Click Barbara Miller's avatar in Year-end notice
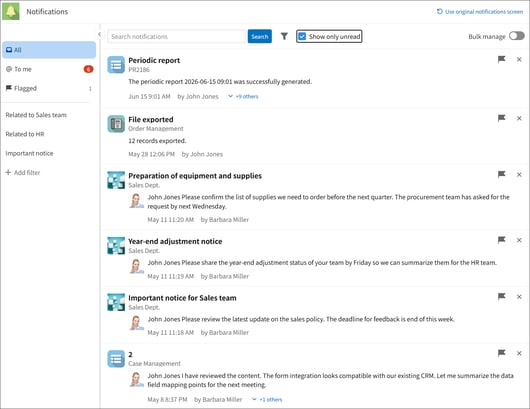This screenshot has width=530, height=409. [x=136, y=266]
